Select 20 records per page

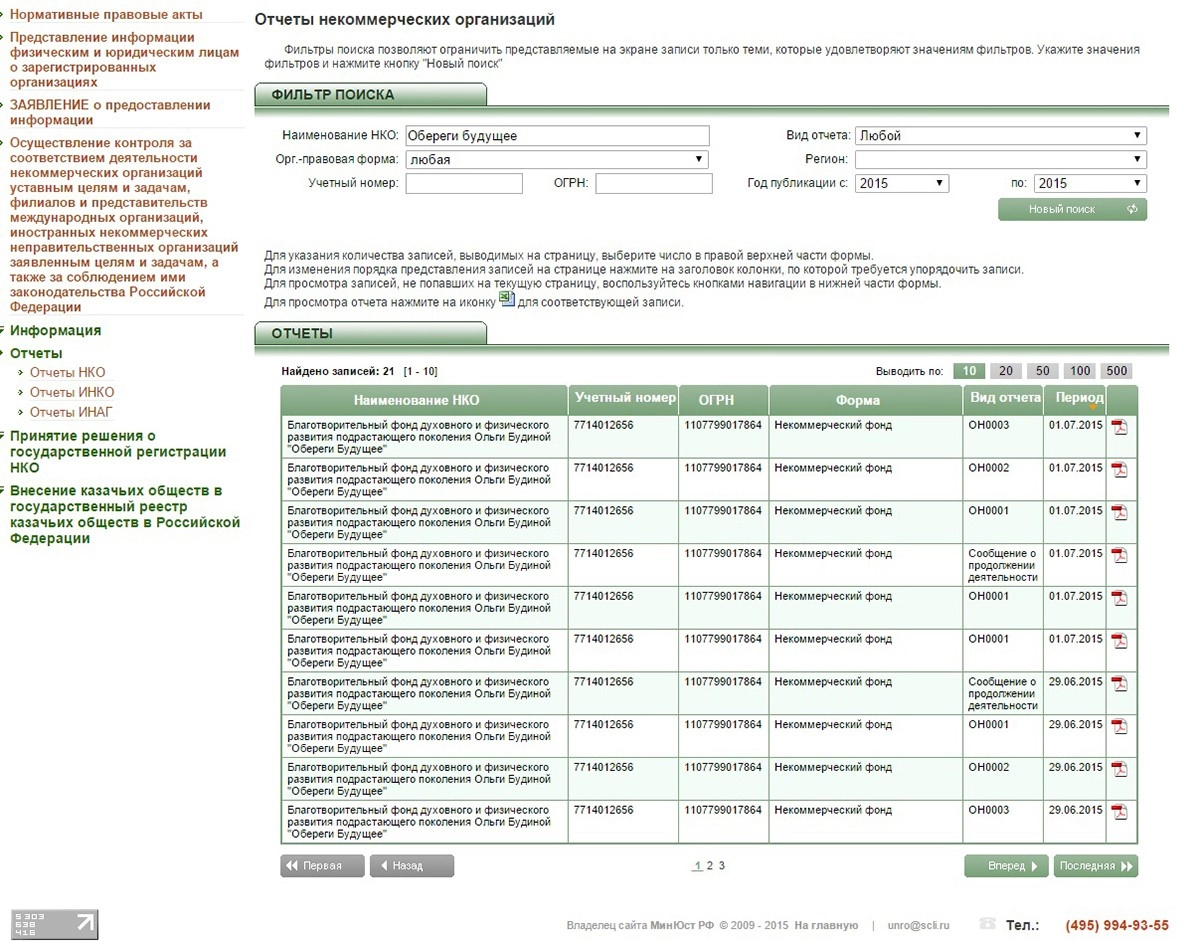point(1005,371)
